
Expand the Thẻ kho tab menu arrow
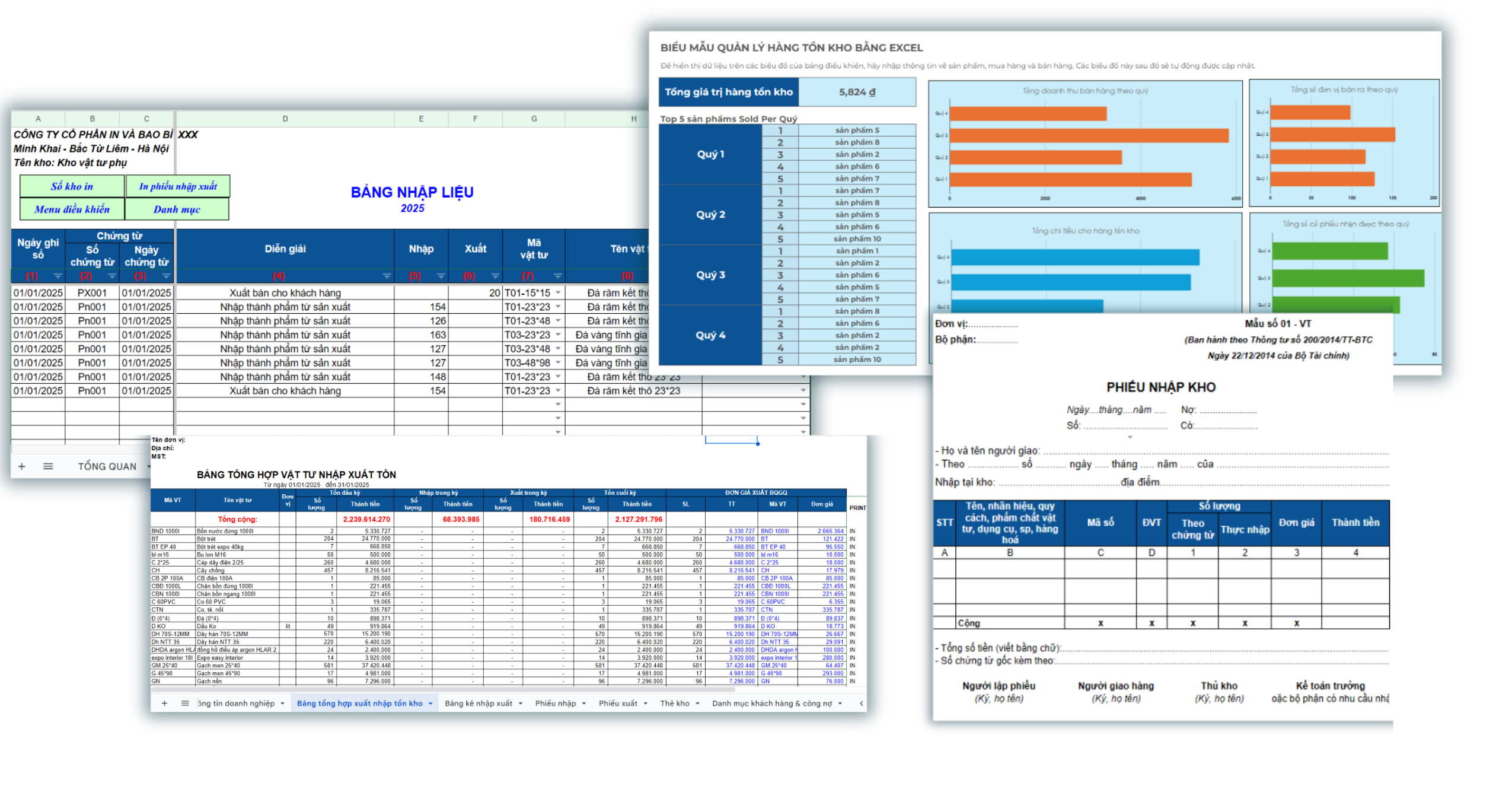tap(697, 704)
